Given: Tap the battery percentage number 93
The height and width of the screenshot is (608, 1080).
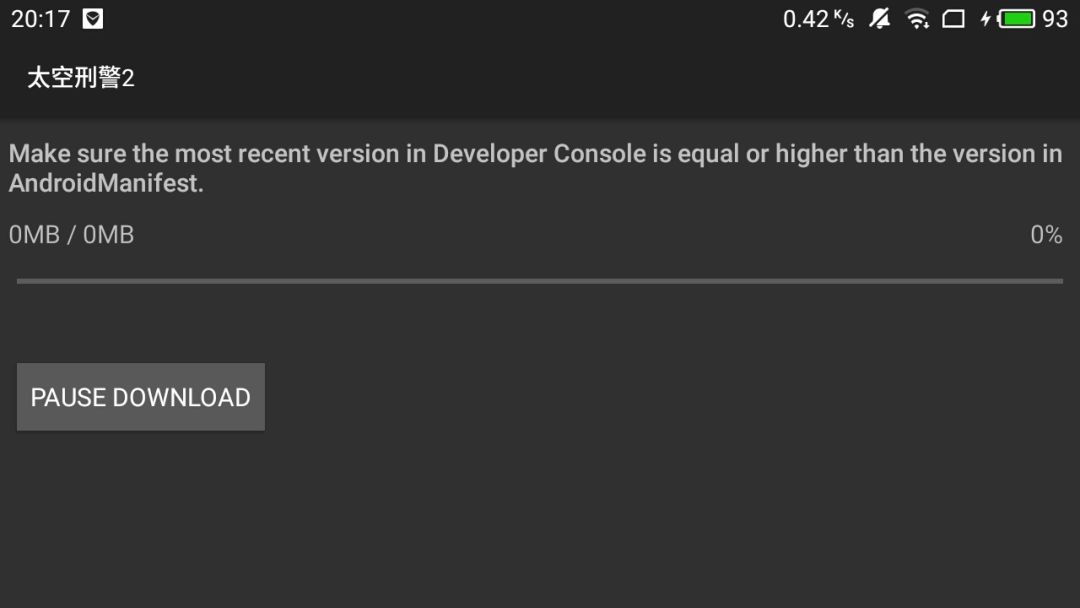Looking at the screenshot, I should tap(1055, 19).
